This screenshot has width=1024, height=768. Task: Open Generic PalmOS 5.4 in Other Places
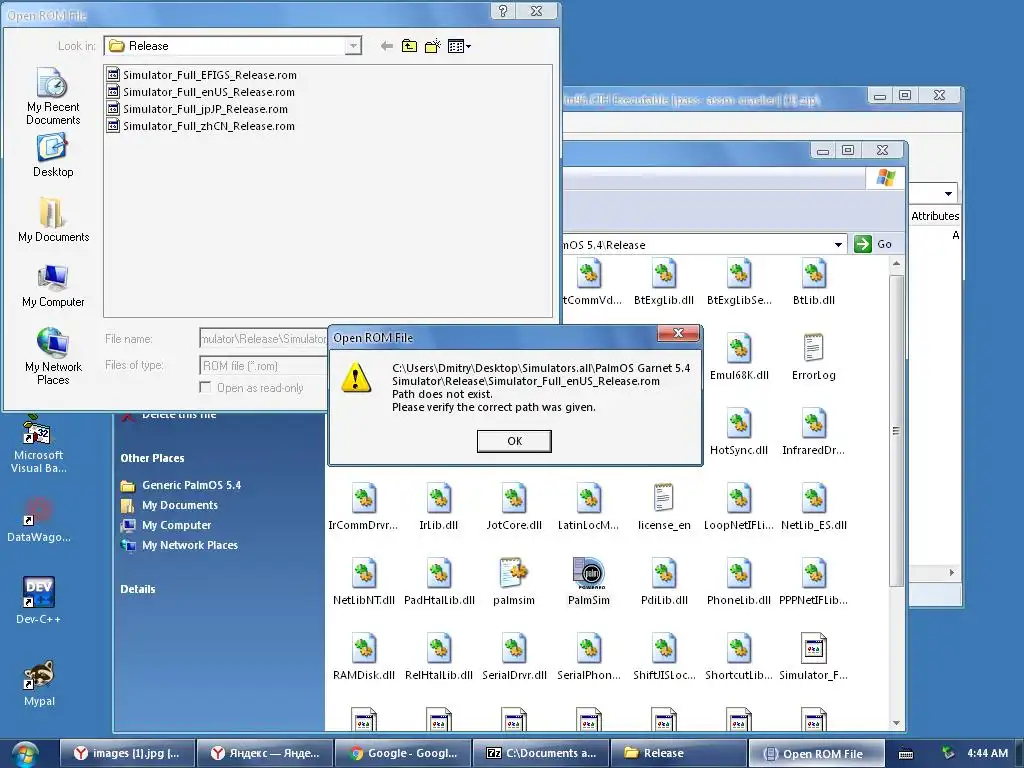coord(181,485)
